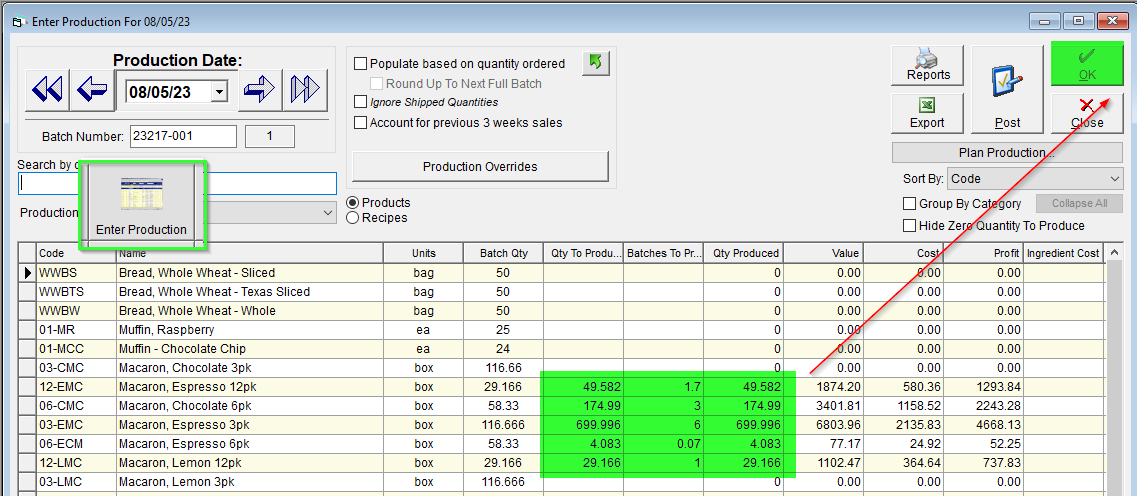Click Qty Produced cell 4.083
The width and height of the screenshot is (1137, 496).
coord(743,443)
